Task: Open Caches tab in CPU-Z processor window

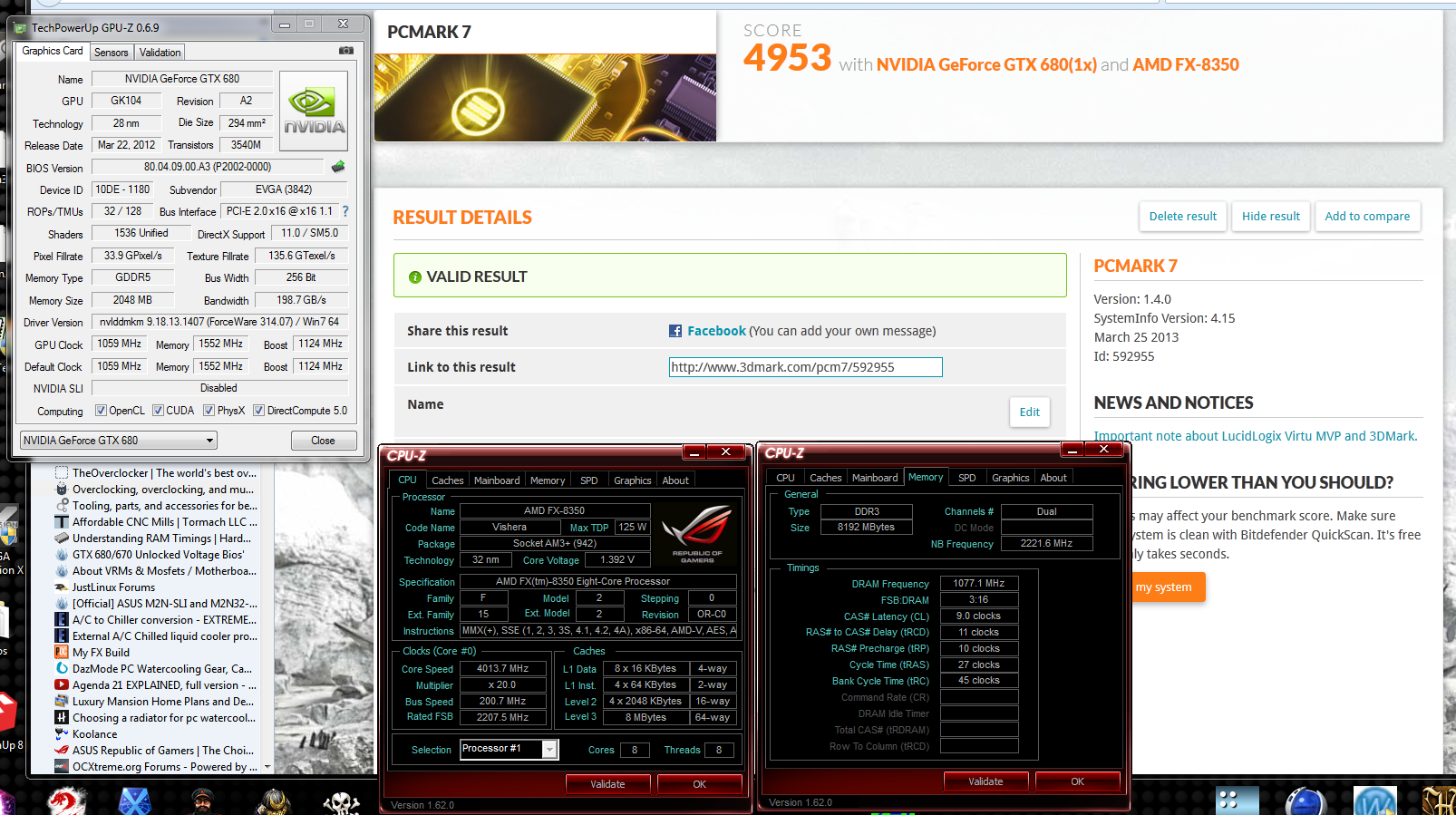Action: 447,480
